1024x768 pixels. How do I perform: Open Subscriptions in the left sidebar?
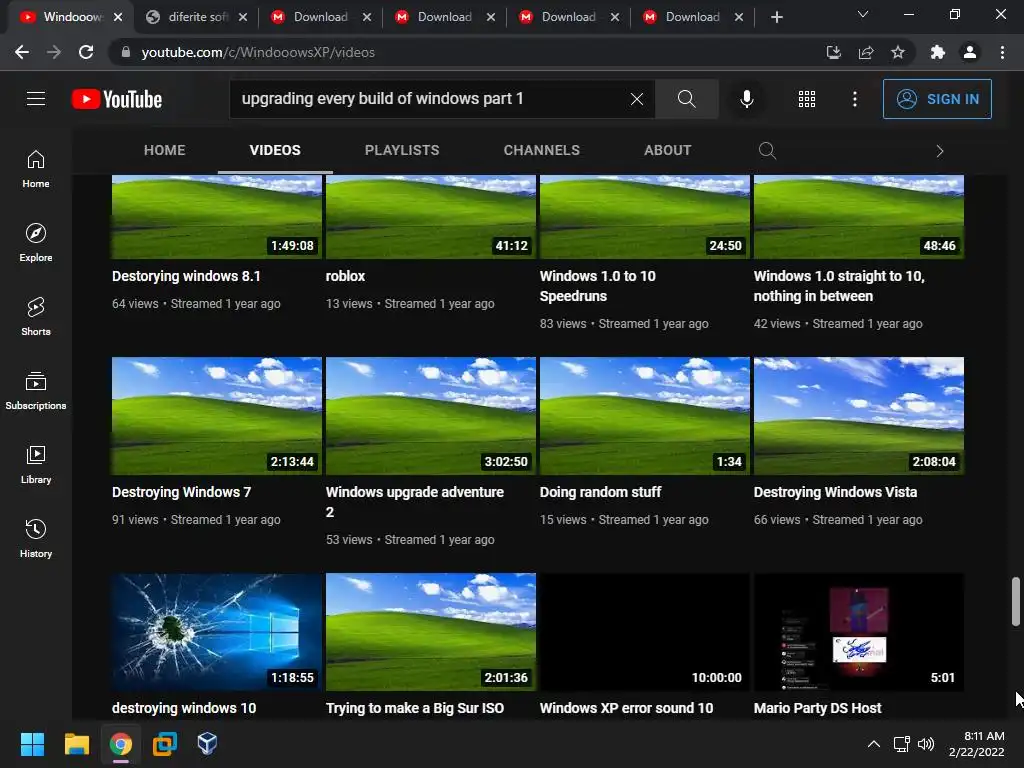36,391
